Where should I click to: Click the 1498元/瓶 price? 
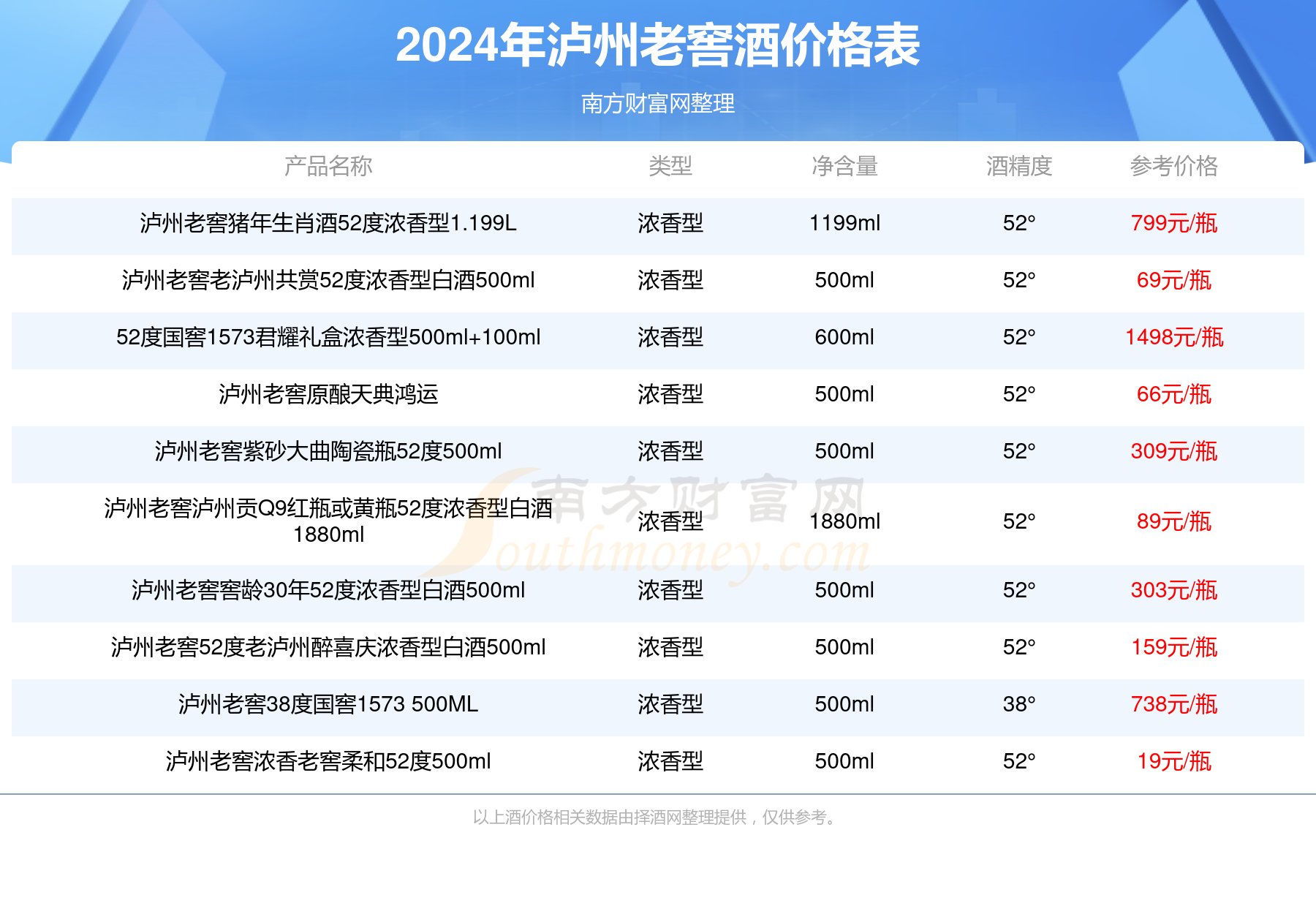1174,337
